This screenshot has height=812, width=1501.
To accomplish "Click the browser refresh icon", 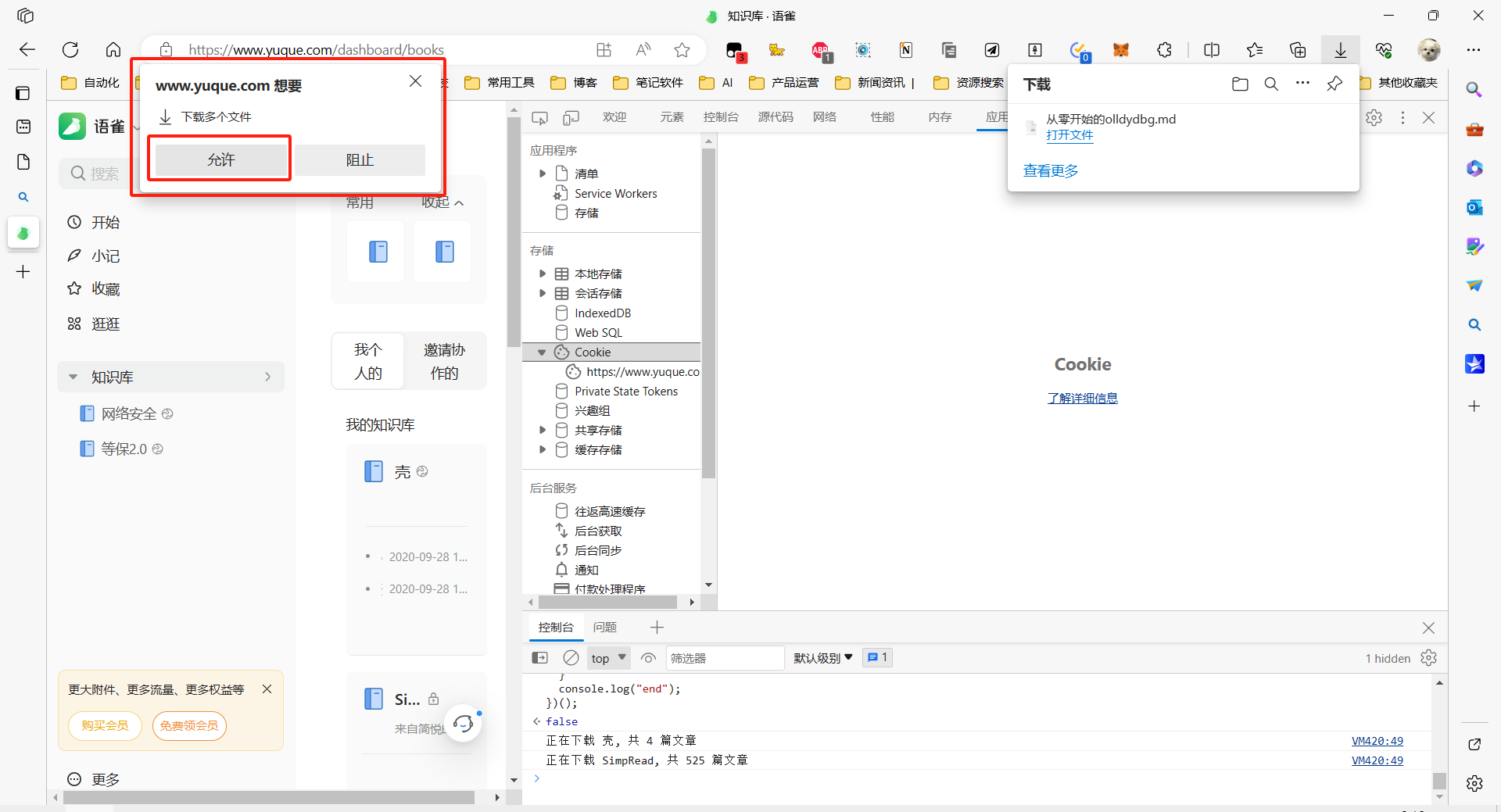I will [70, 50].
